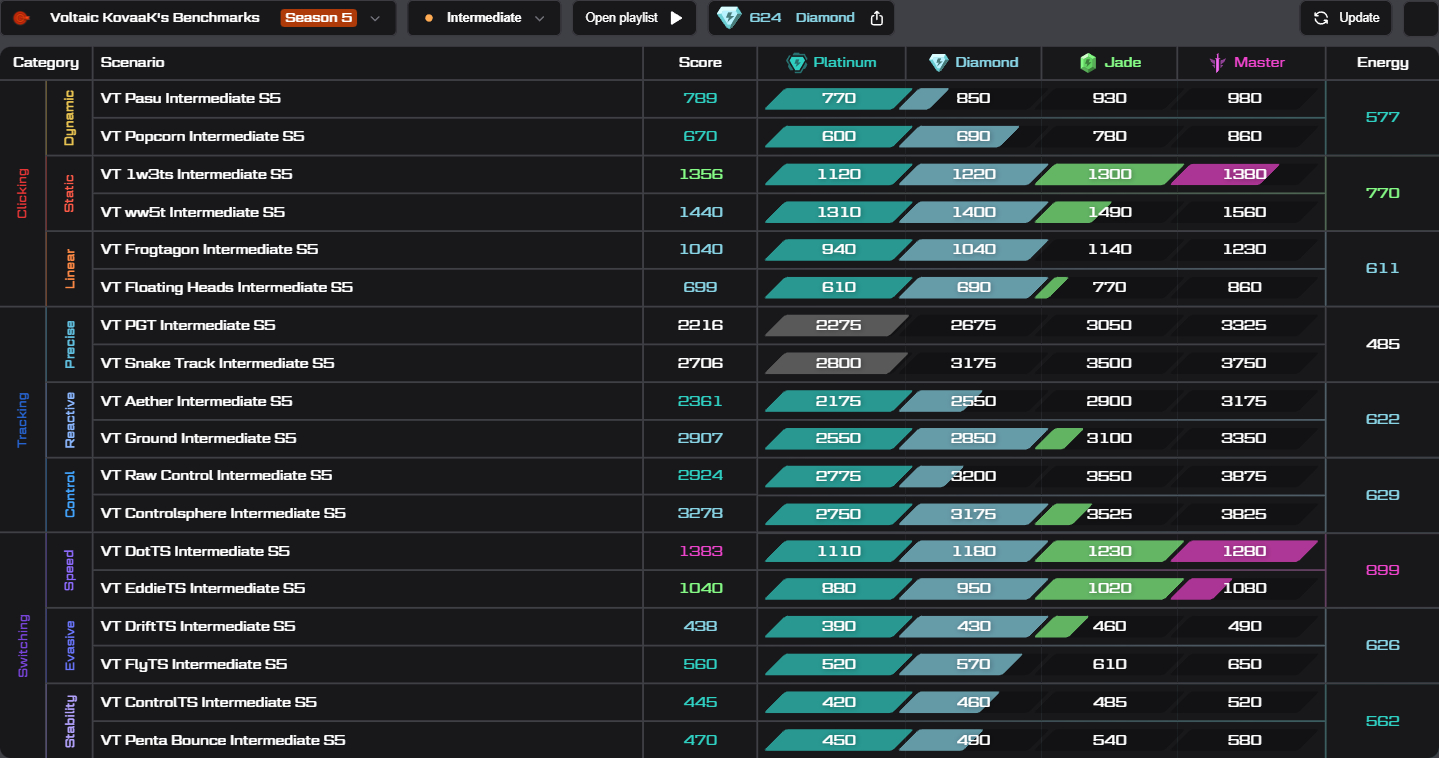Click the Scenario column header

[x=133, y=62]
